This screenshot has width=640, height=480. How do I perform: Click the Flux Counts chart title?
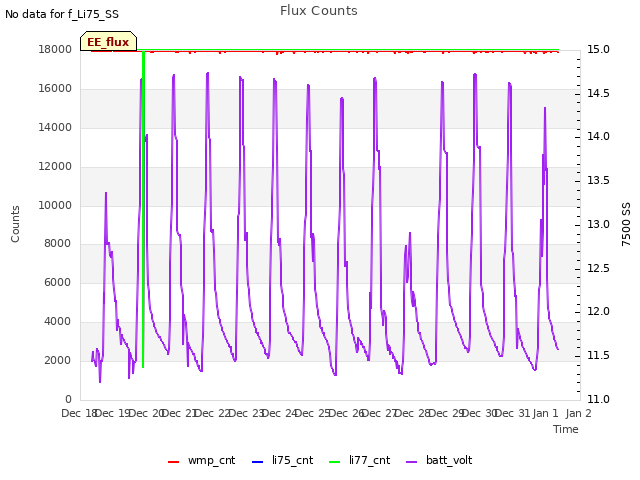point(319,11)
